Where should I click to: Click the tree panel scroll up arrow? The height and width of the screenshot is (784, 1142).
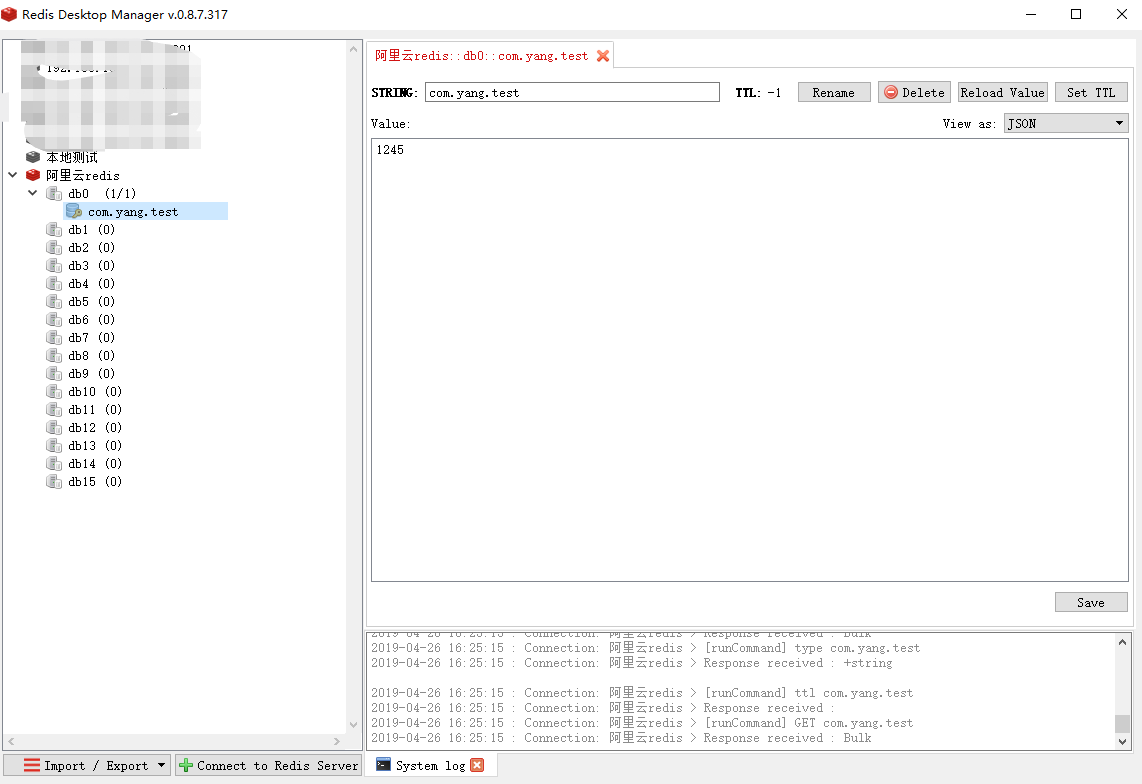coord(353,50)
